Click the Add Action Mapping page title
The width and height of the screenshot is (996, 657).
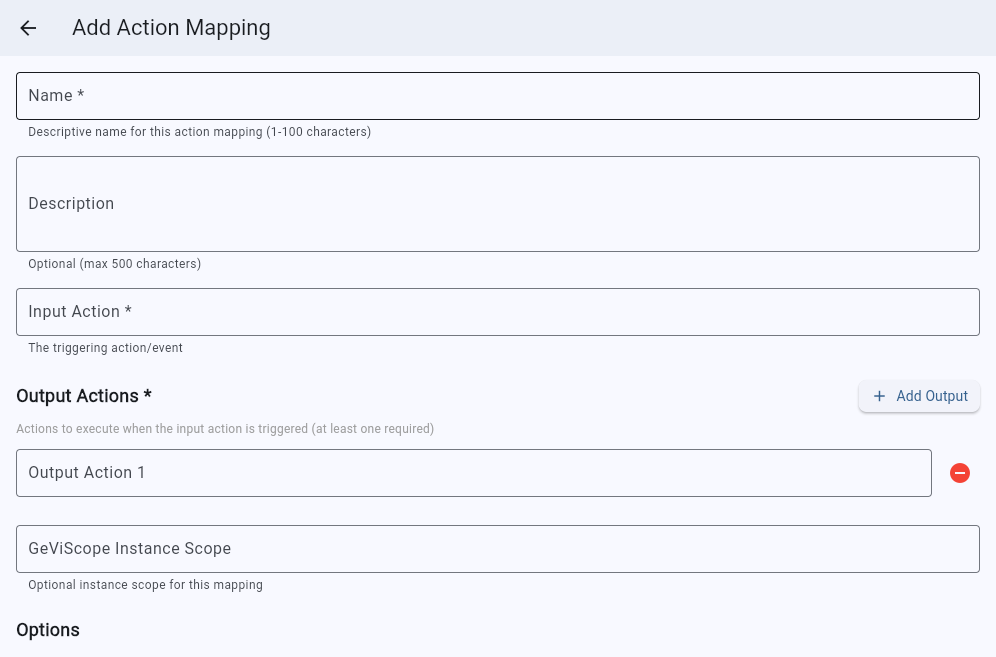(171, 28)
